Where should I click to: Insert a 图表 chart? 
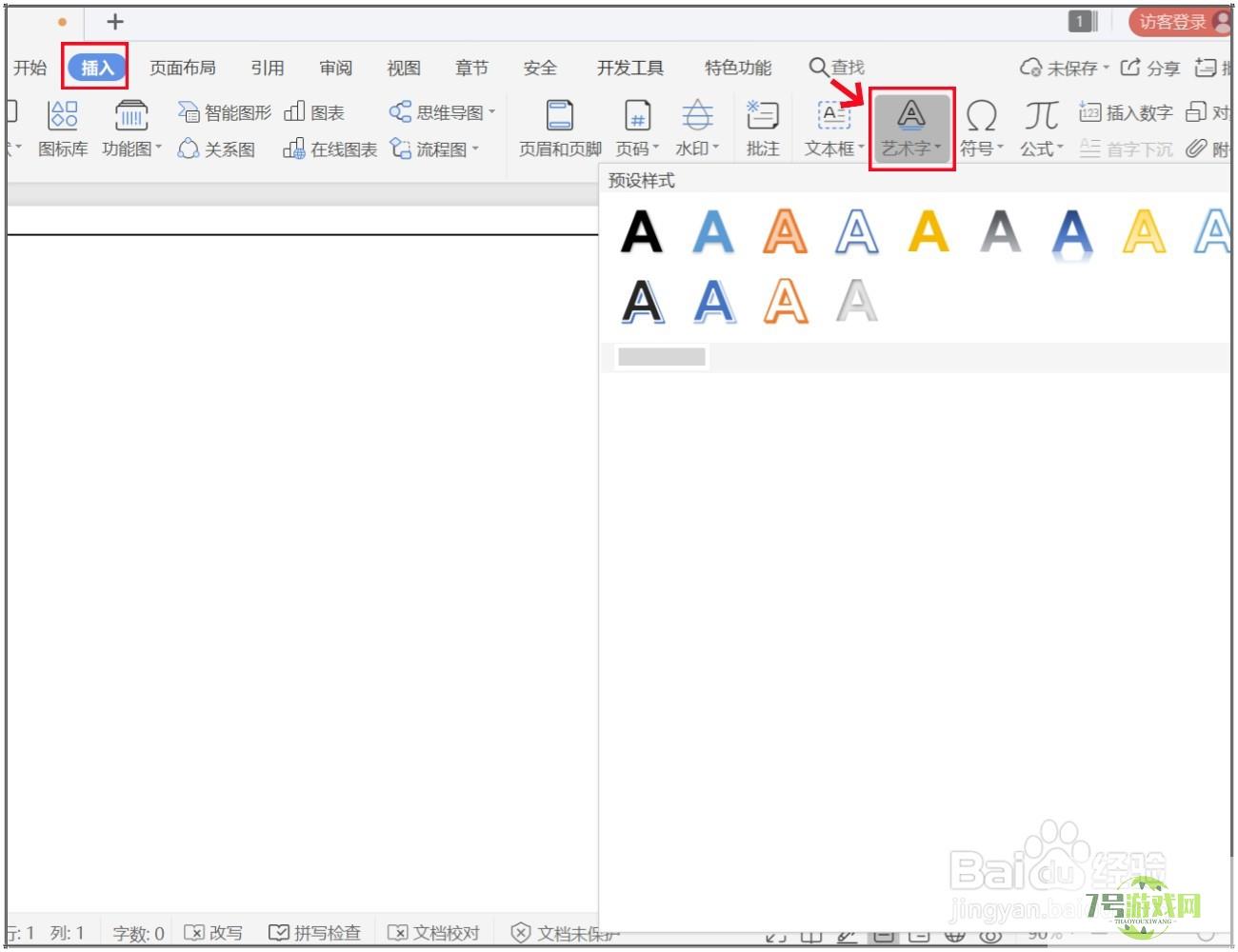coord(314,112)
